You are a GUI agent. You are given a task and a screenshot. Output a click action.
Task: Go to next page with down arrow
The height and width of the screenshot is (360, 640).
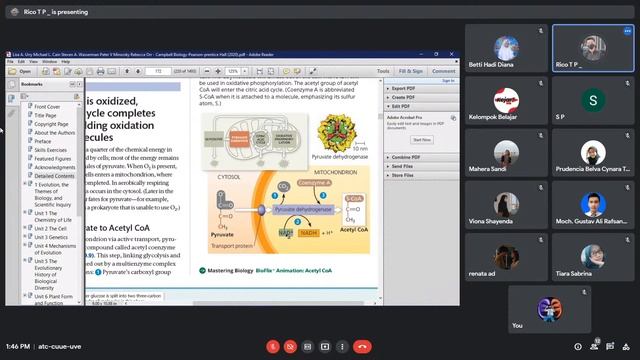[138, 71]
